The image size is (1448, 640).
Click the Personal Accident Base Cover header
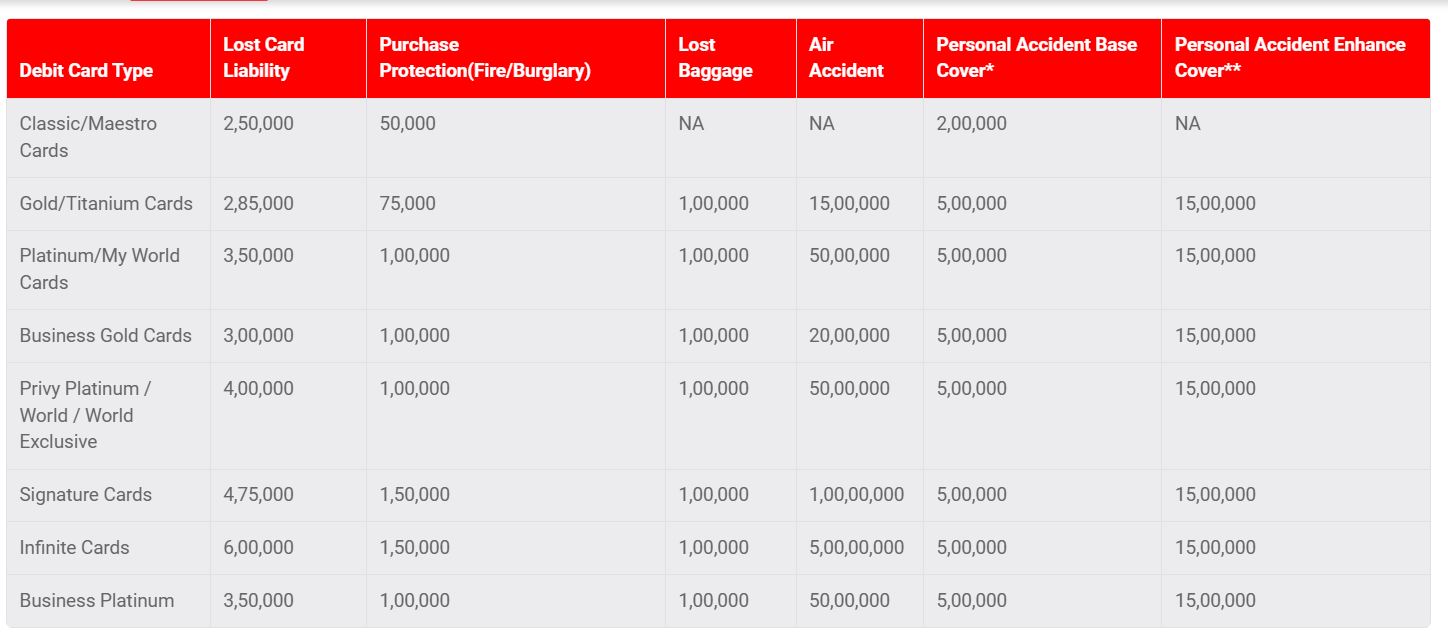point(1036,58)
